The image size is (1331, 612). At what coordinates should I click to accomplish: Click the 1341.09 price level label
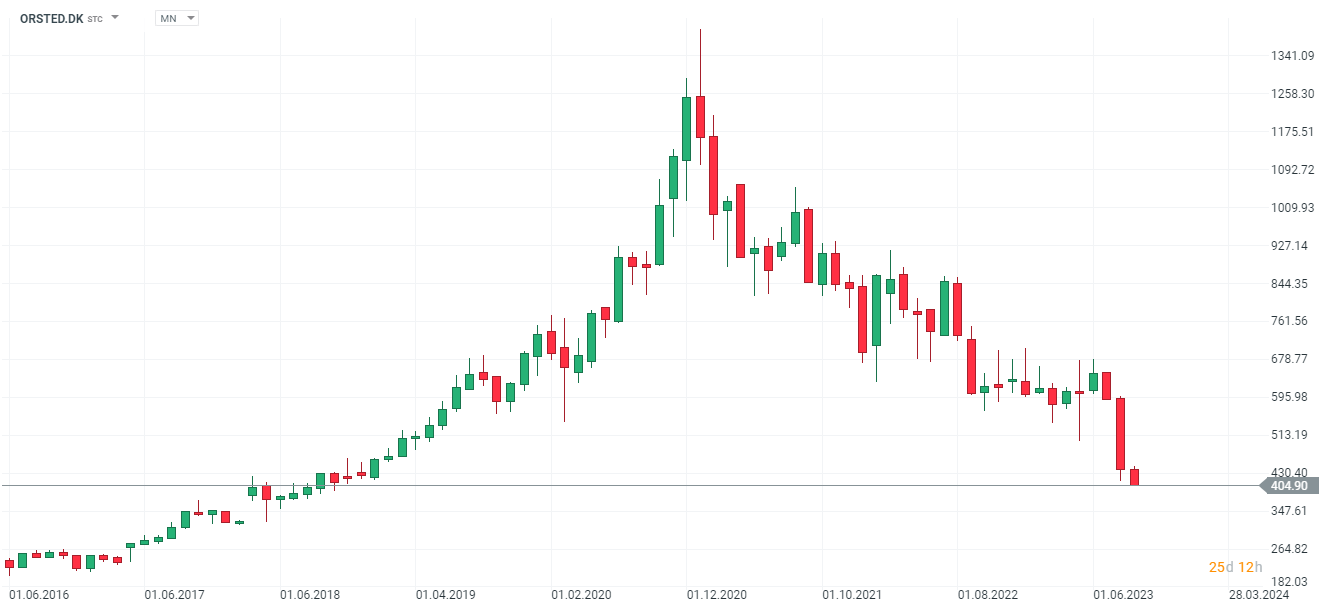coord(1291,56)
